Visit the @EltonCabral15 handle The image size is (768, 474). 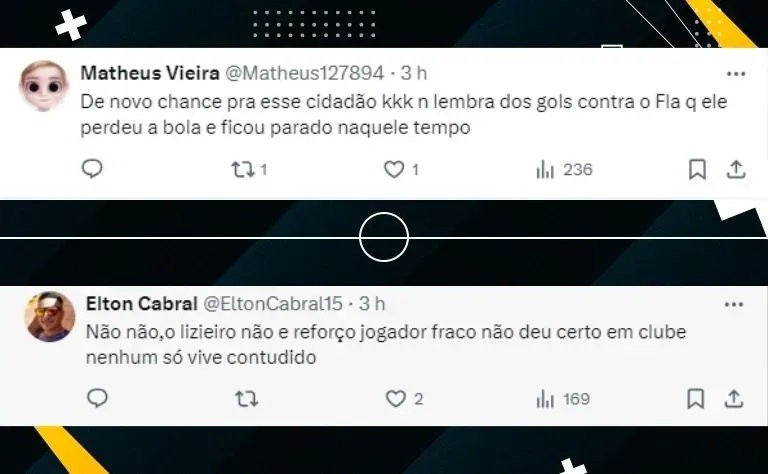(273, 304)
